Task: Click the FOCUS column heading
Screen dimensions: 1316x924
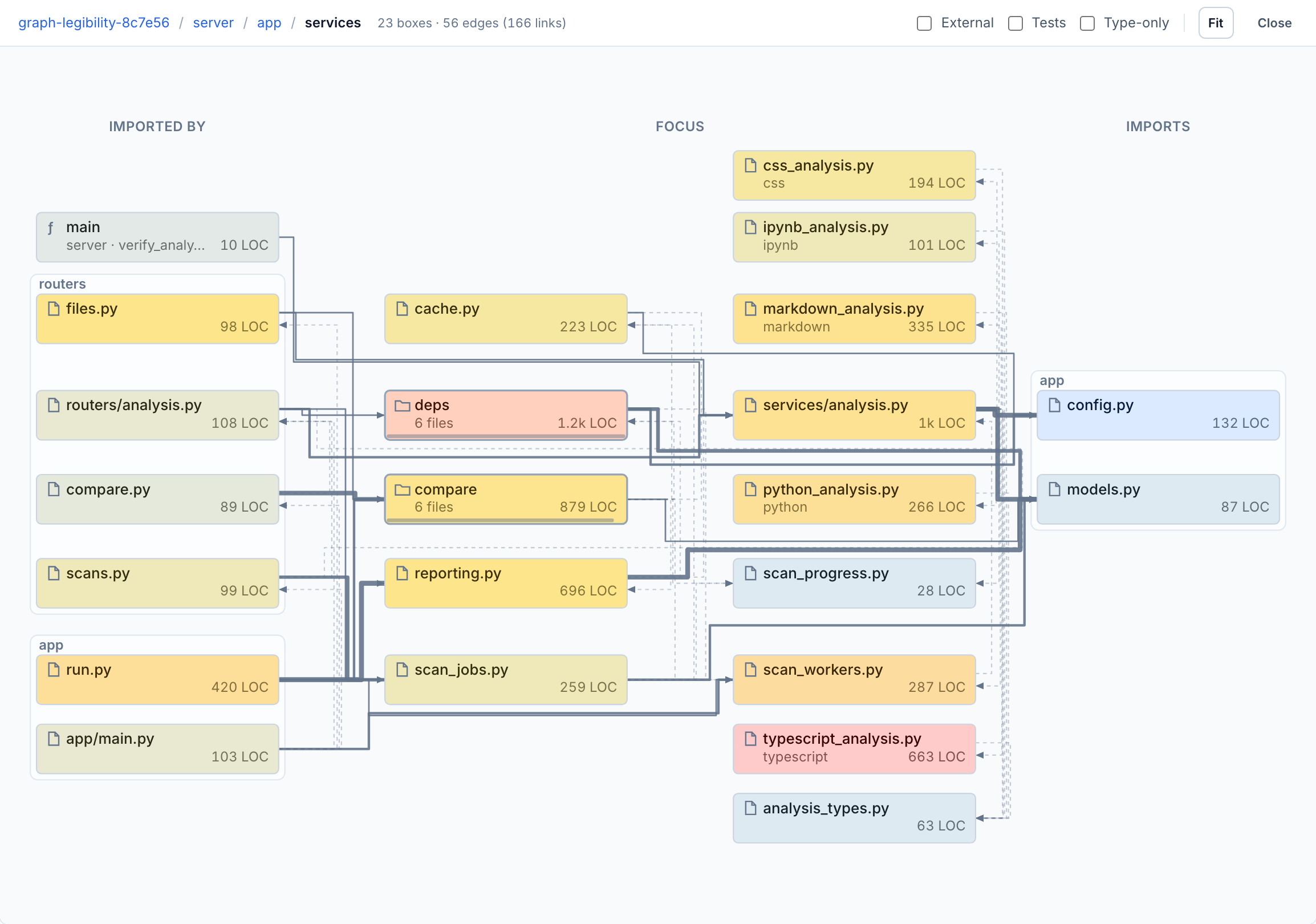Action: tap(680, 127)
